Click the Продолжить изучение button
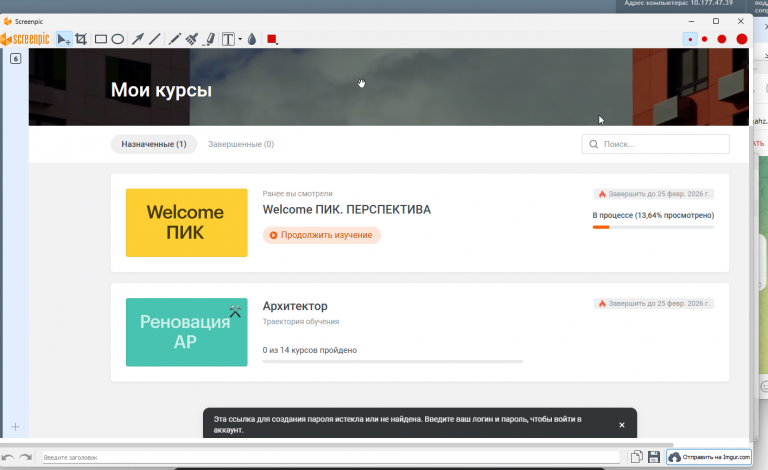768x470 pixels. pyautogui.click(x=321, y=235)
